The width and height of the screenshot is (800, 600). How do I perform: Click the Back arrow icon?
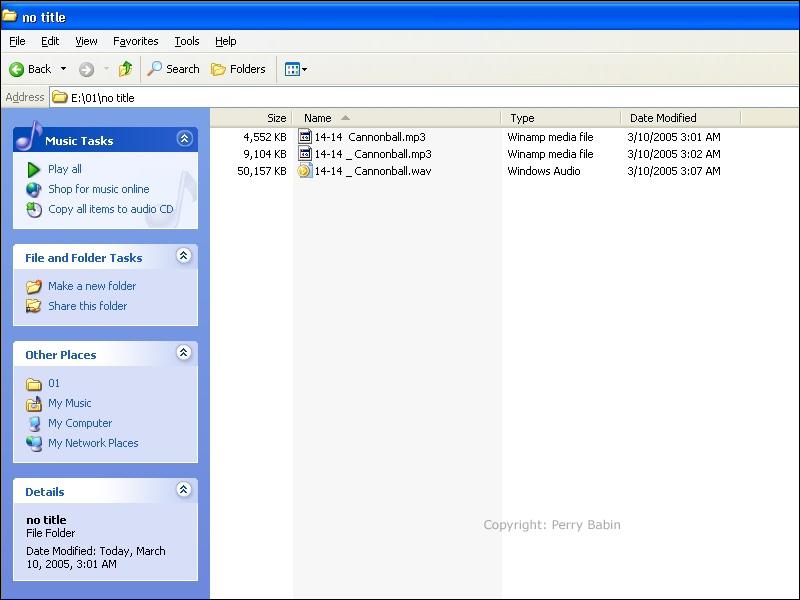point(17,69)
